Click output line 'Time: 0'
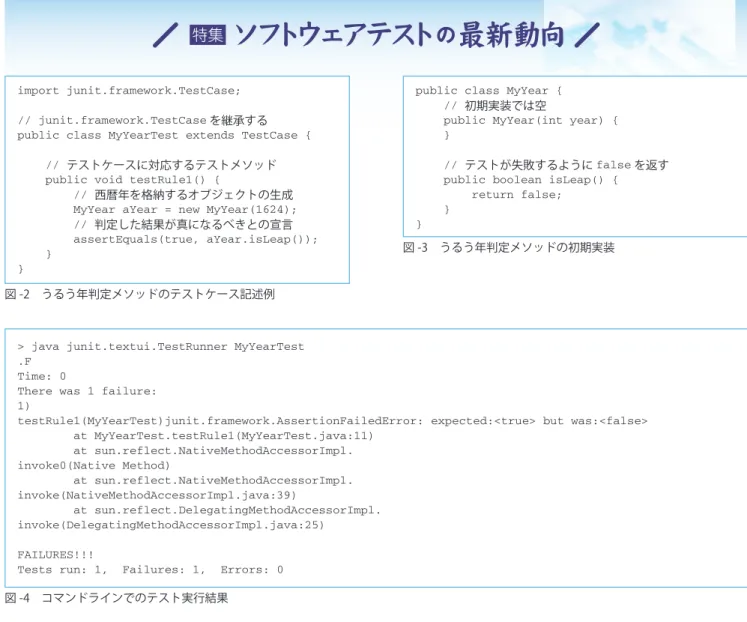This screenshot has height=622, width=747. (42, 376)
